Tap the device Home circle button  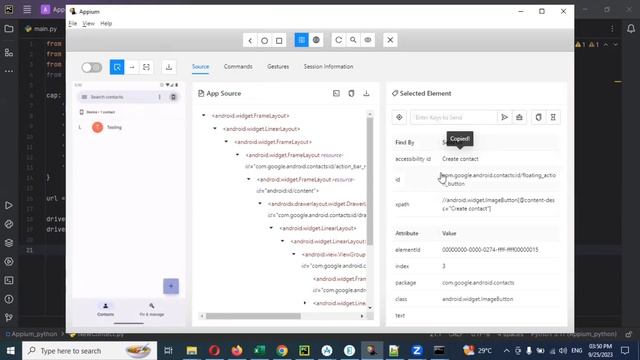[x=264, y=40]
